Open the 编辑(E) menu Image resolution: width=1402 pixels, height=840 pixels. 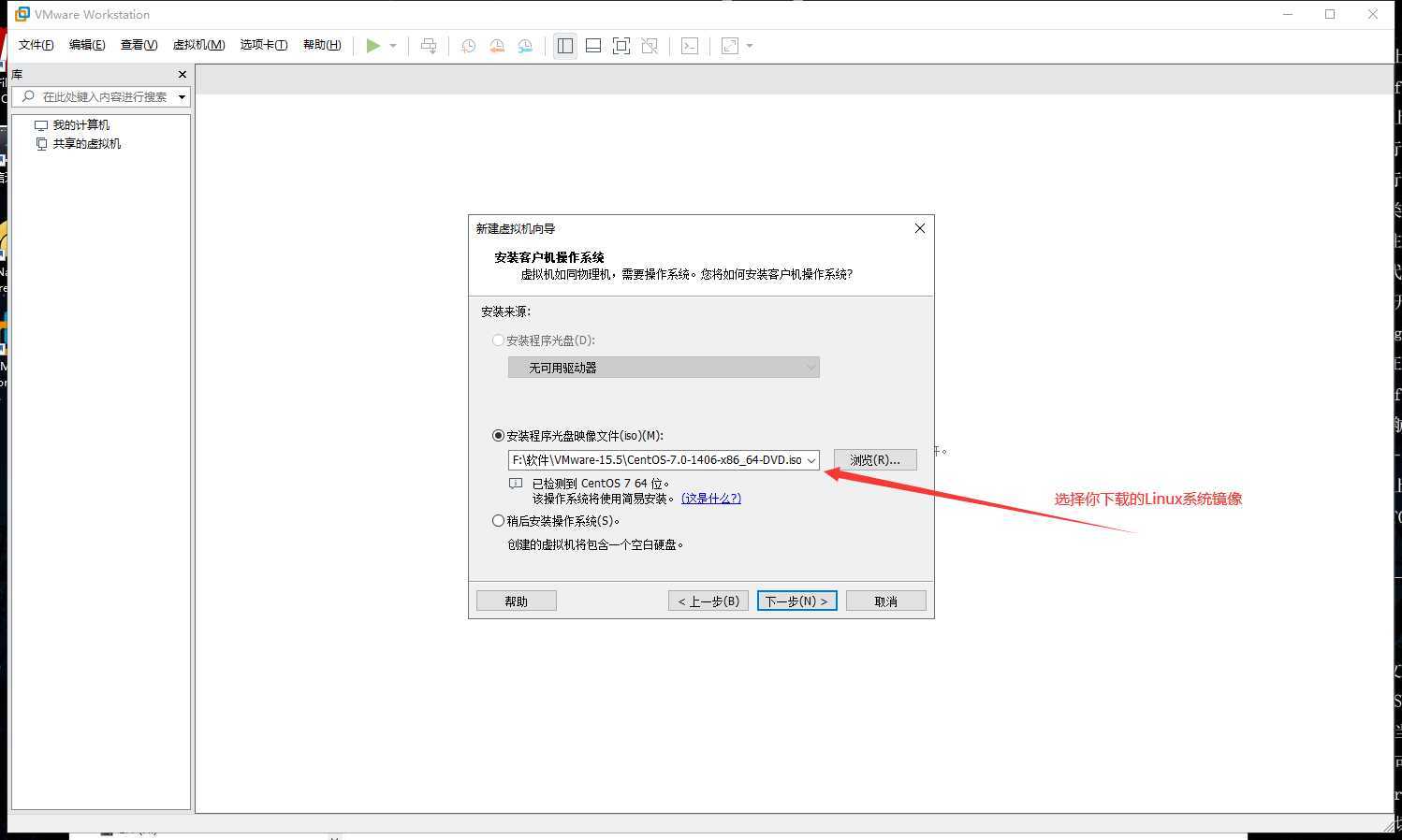(87, 45)
